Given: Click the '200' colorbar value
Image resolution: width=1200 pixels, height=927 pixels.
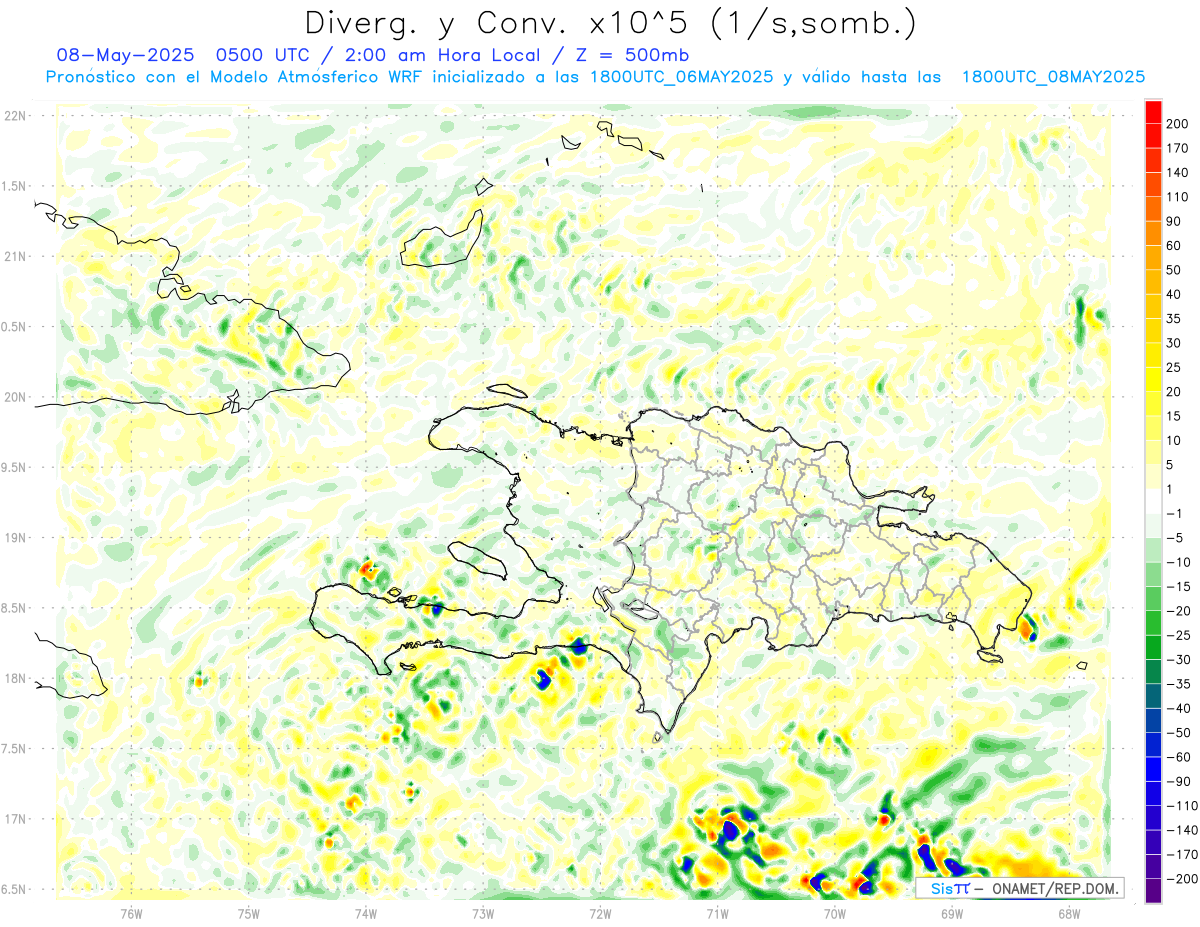Looking at the screenshot, I should [1179, 123].
